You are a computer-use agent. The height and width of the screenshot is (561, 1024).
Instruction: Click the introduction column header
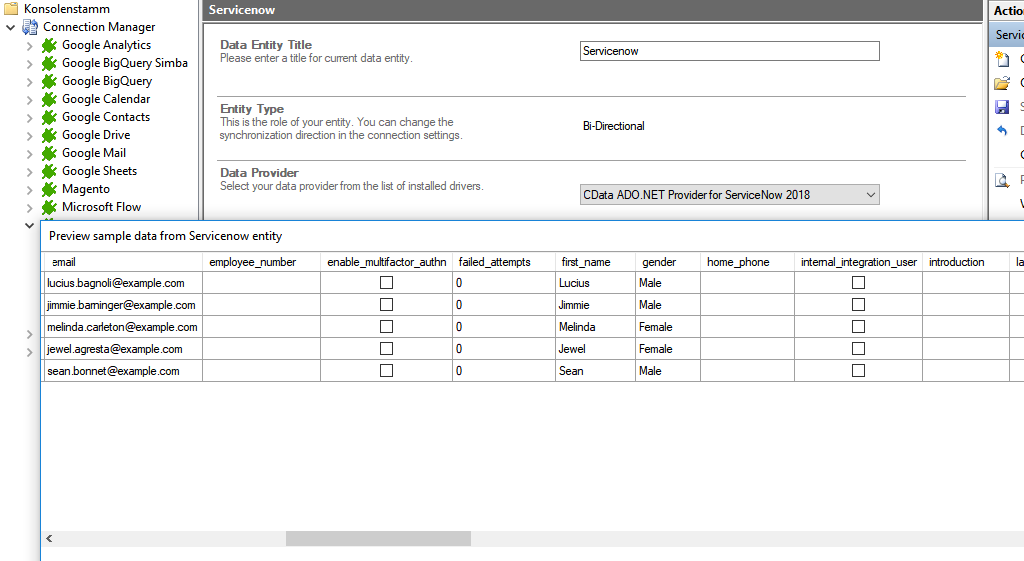[966, 262]
